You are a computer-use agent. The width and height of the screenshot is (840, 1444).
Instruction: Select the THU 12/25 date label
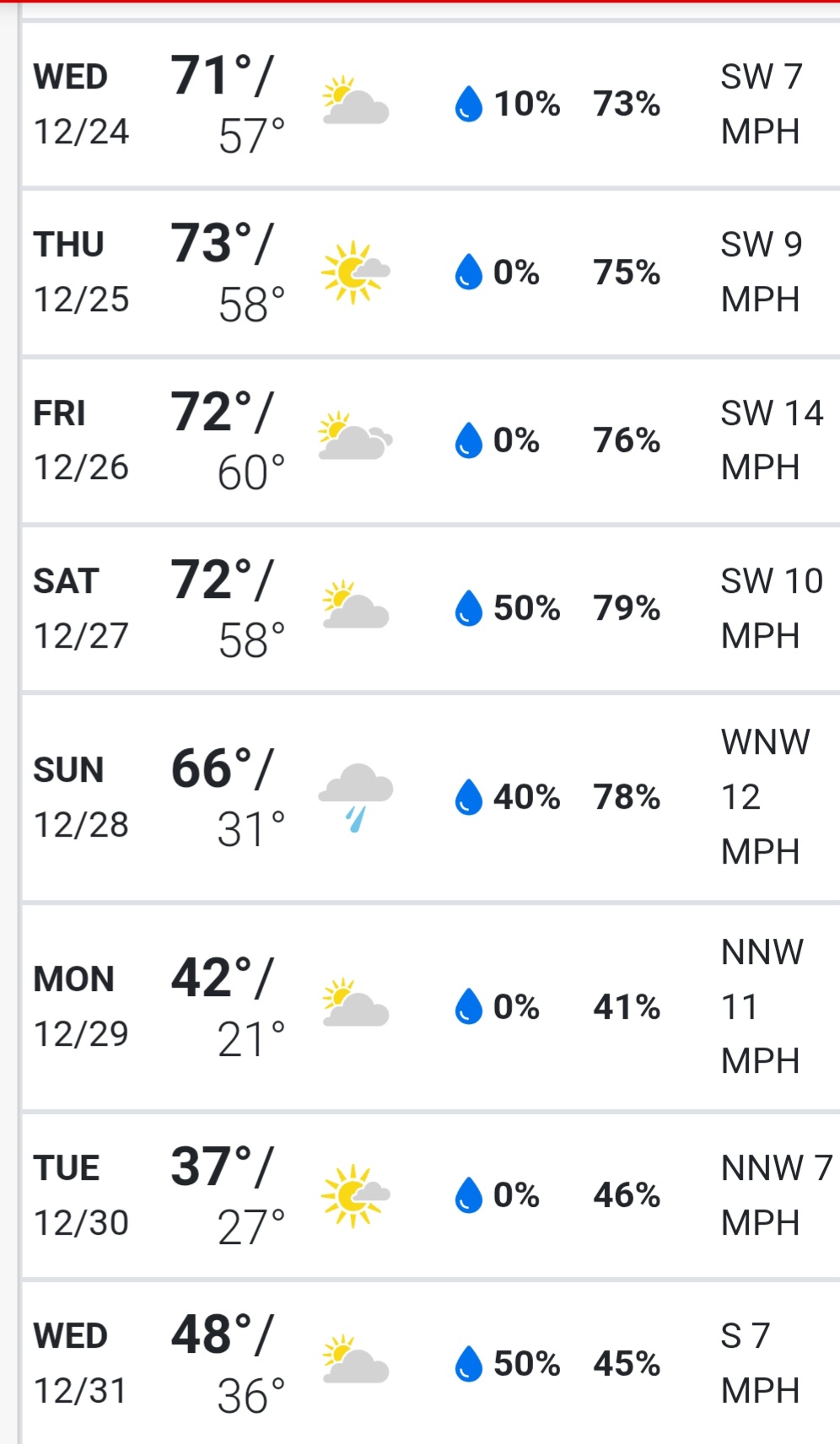[x=81, y=272]
